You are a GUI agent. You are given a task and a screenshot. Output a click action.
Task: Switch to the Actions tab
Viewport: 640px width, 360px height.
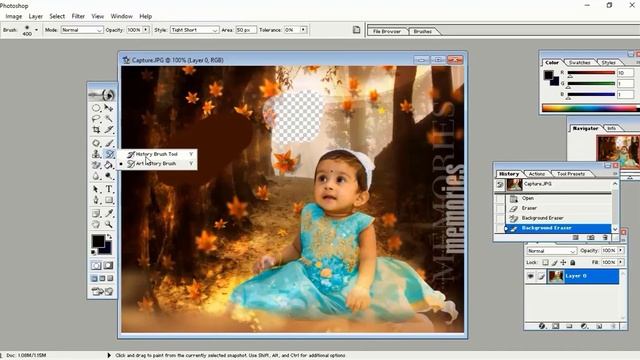coord(537,174)
